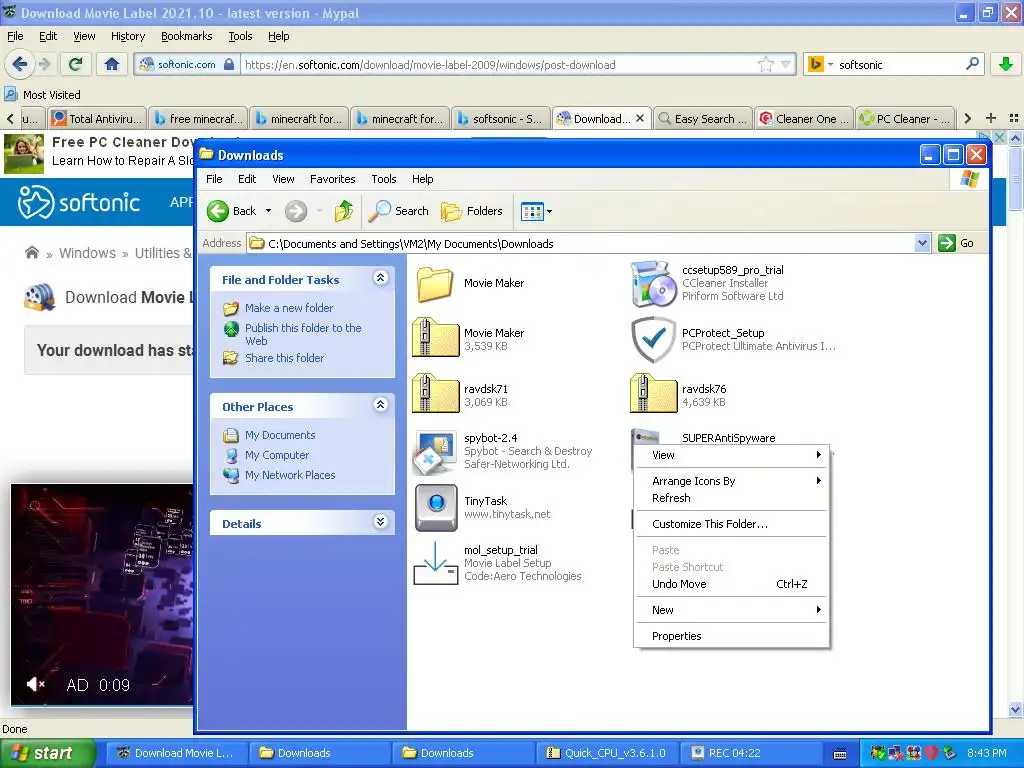
Task: Go back in the Downloads Explorer window
Action: [x=232, y=211]
